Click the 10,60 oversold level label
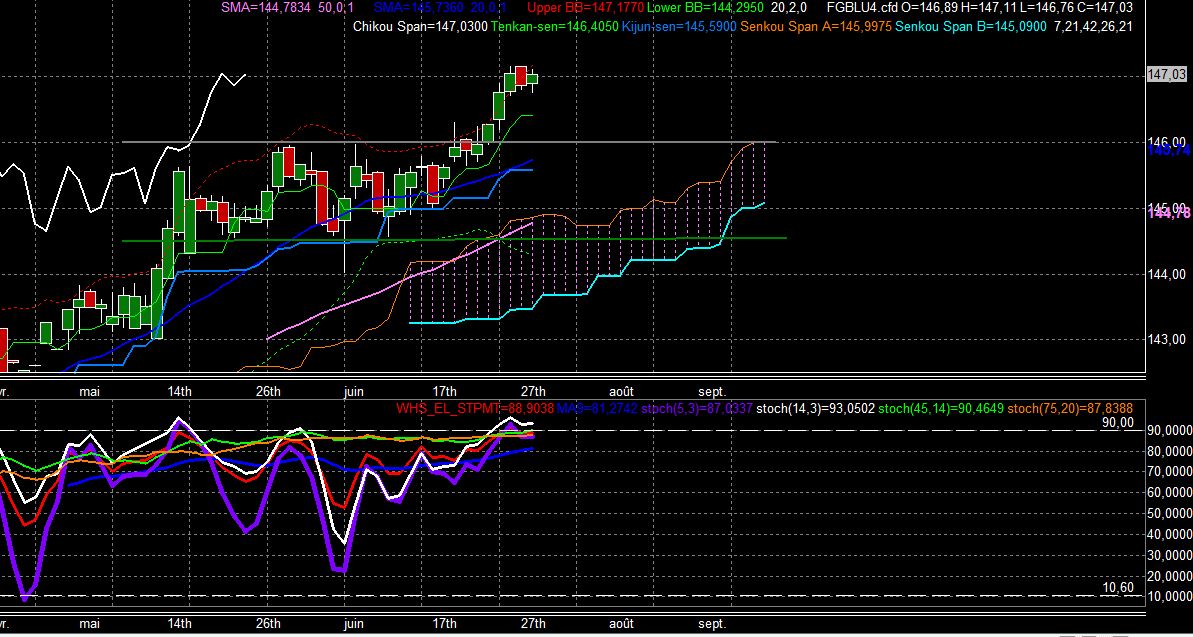 tap(1118, 588)
